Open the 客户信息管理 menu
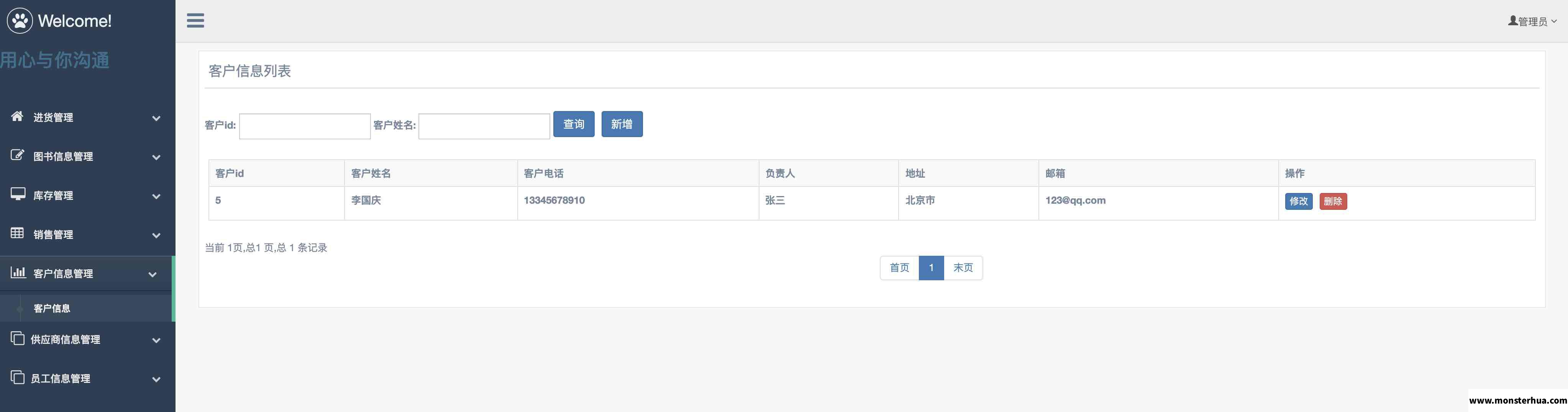The image size is (1568, 412). [86, 274]
